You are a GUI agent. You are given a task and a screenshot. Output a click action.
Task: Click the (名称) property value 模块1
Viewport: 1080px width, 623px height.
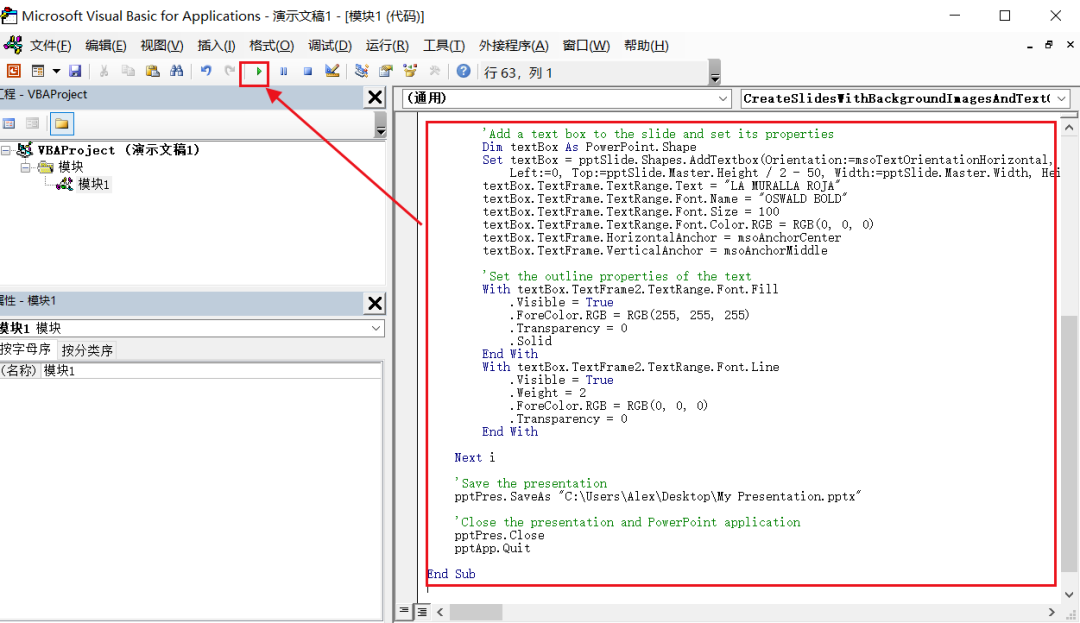(x=211, y=370)
